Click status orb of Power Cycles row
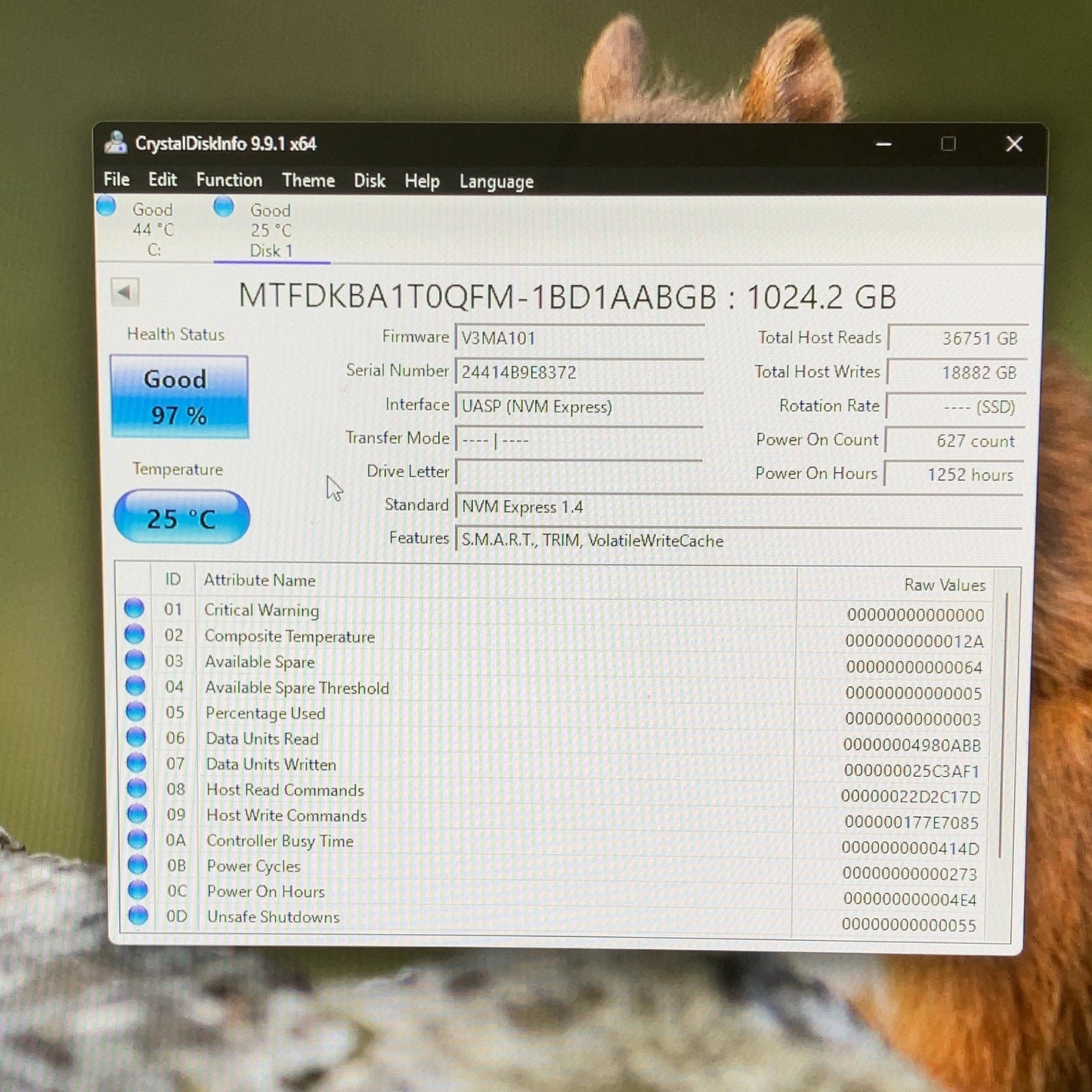 point(138,865)
